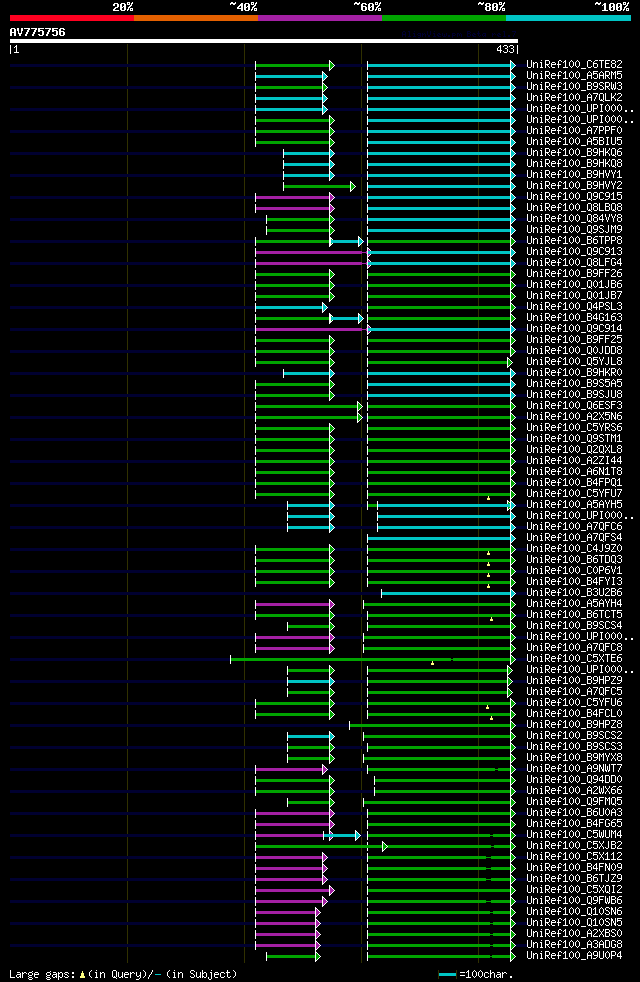
Task: Select the UniRef100_C5WUM4 label
Action: [x=574, y=835]
